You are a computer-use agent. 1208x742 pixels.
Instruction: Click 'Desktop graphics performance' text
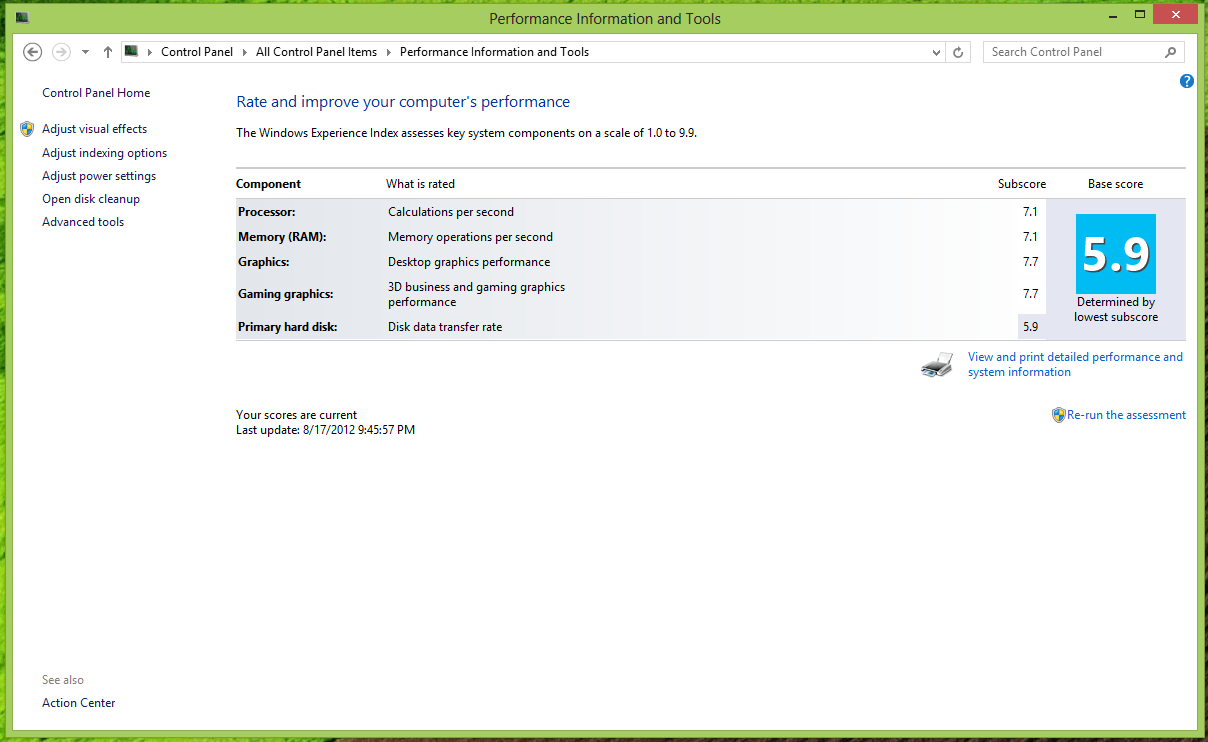point(469,262)
